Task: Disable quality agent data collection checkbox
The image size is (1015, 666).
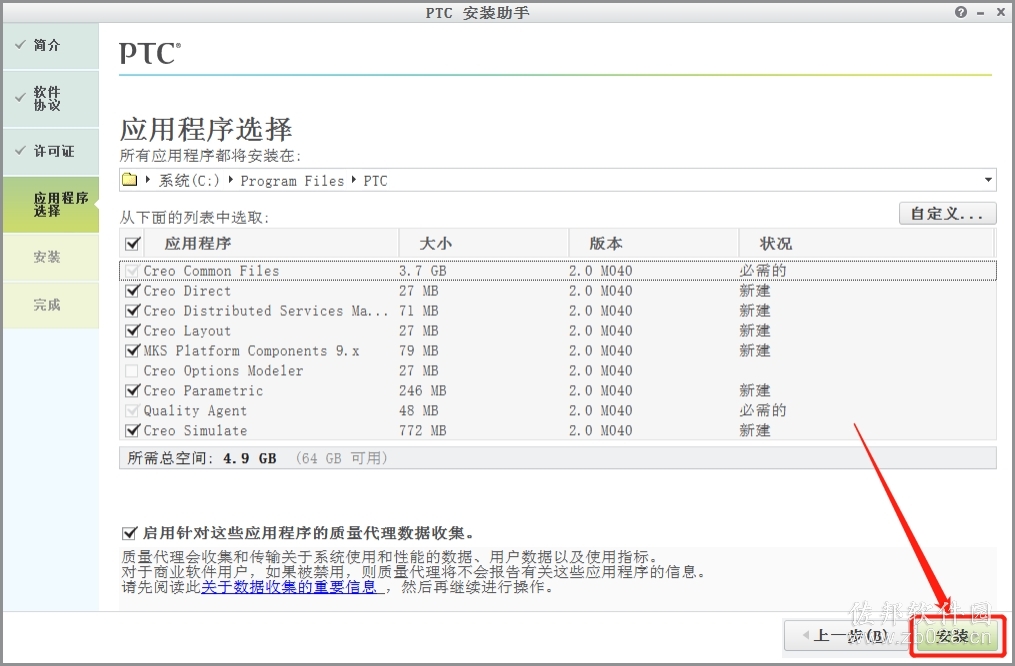Action: click(x=129, y=533)
